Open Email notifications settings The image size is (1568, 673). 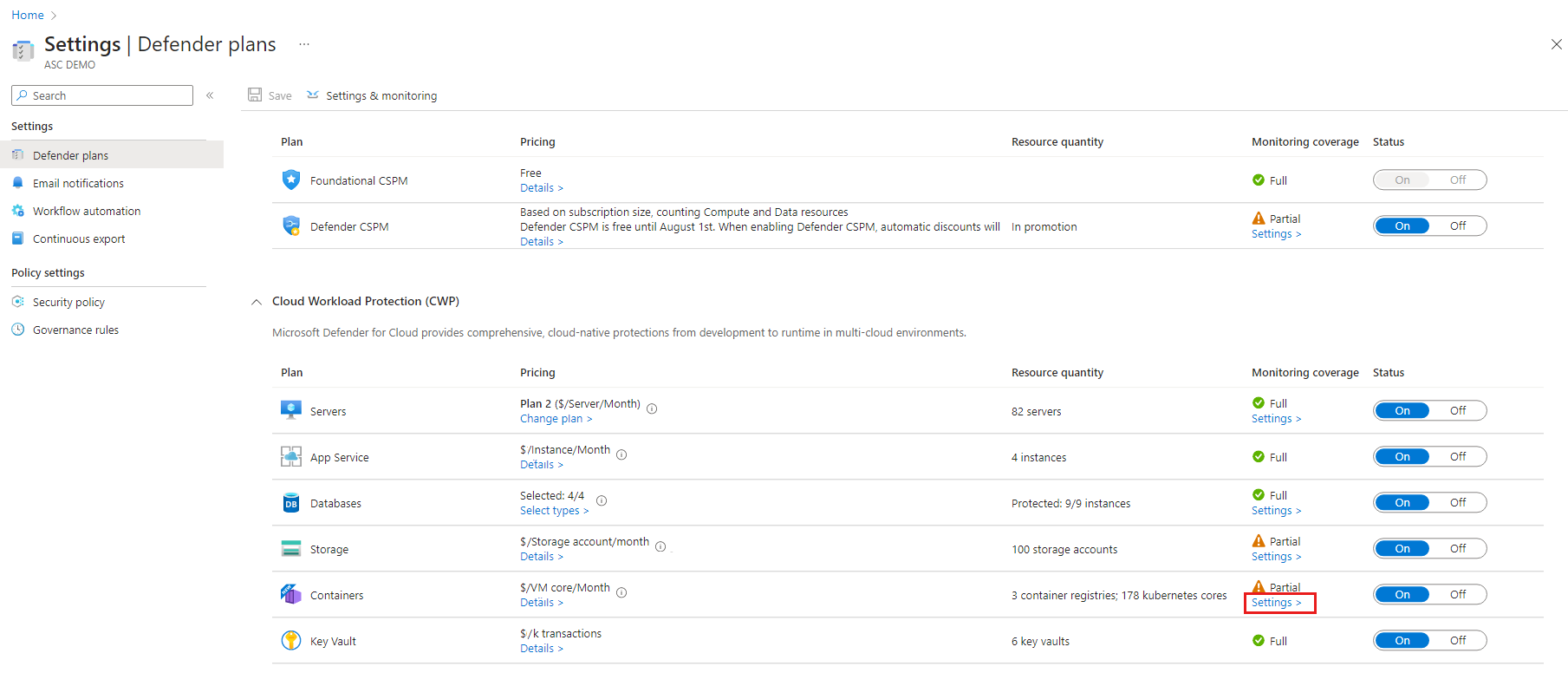pyautogui.click(x=78, y=183)
